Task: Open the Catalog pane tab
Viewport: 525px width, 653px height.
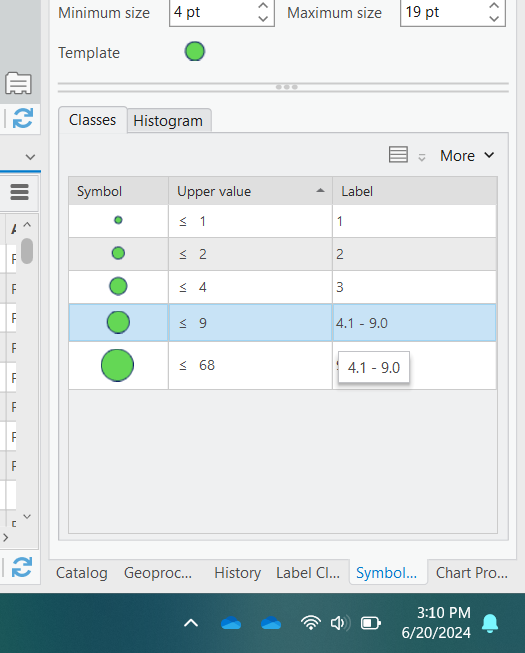Action: pyautogui.click(x=82, y=573)
